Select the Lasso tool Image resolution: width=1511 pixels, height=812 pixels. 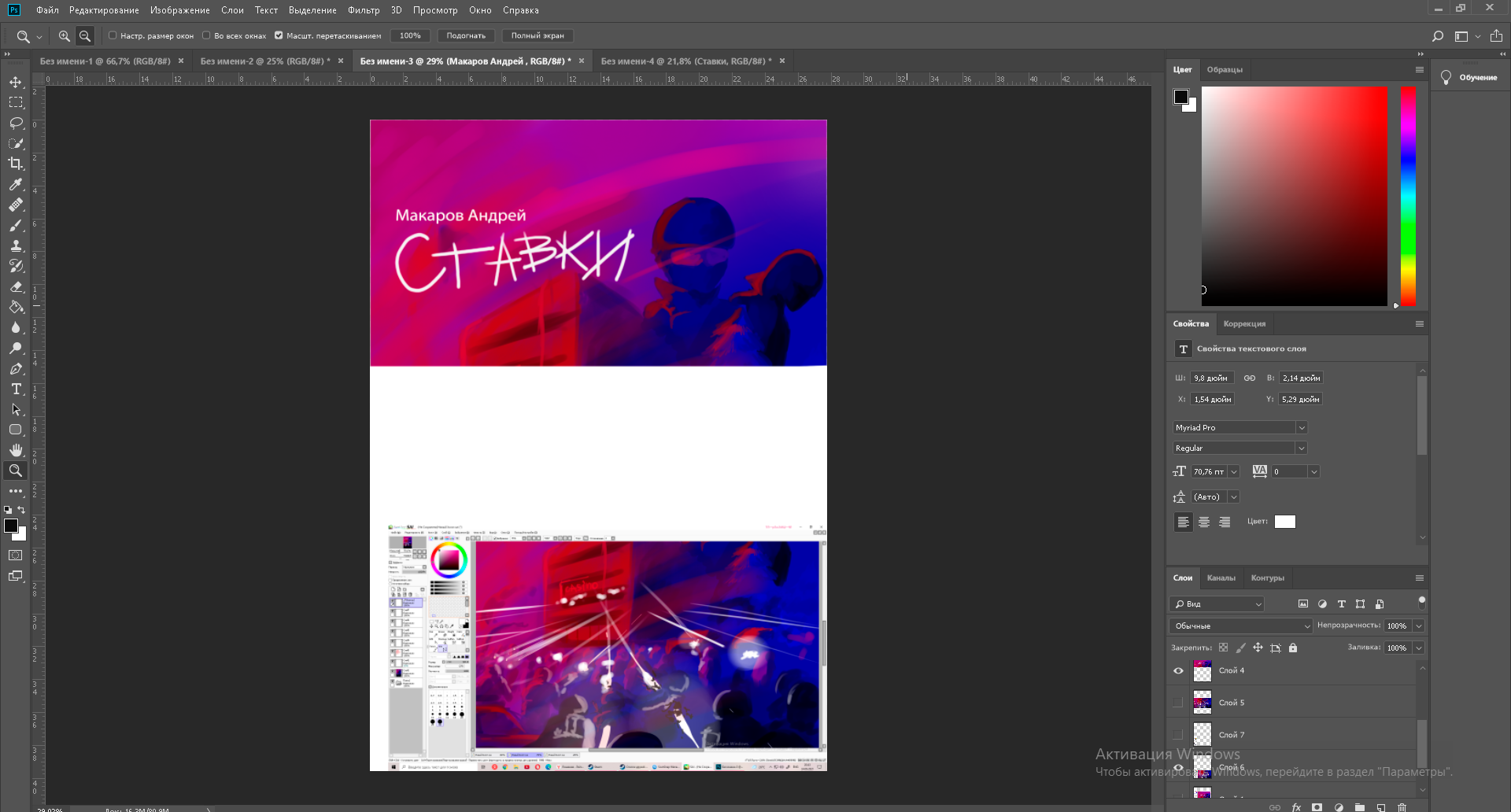[x=16, y=124]
